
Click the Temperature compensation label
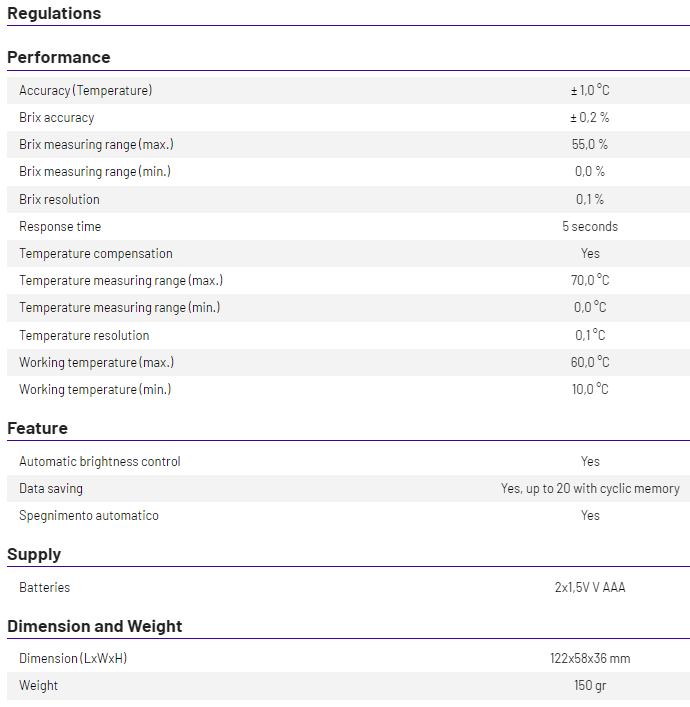click(96, 253)
